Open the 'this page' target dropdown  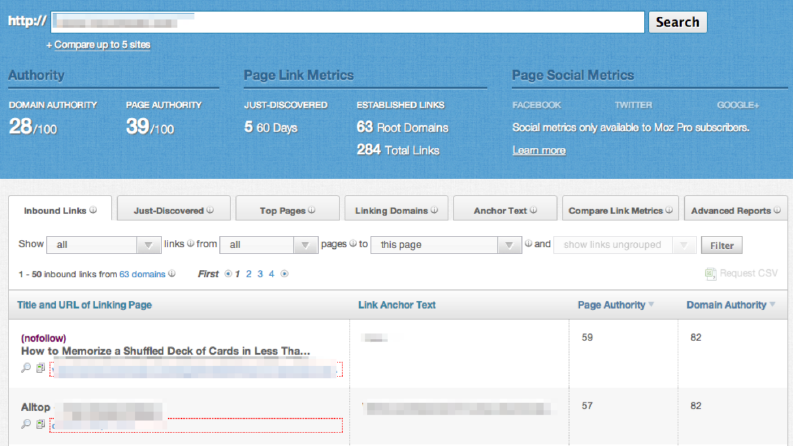tap(446, 245)
